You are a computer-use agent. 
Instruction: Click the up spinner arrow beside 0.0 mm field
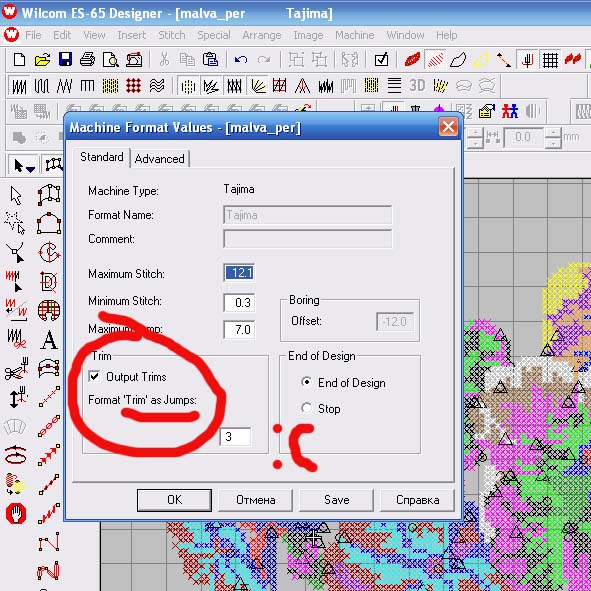(x=553, y=133)
